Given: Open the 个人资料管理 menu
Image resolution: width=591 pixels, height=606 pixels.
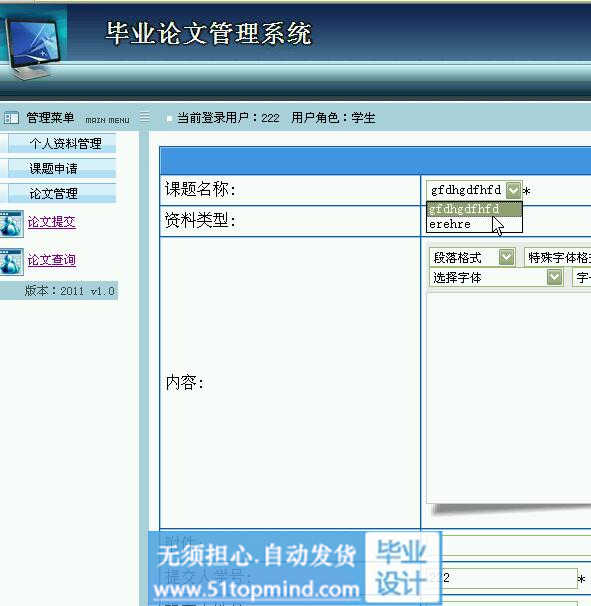Looking at the screenshot, I should [62, 143].
